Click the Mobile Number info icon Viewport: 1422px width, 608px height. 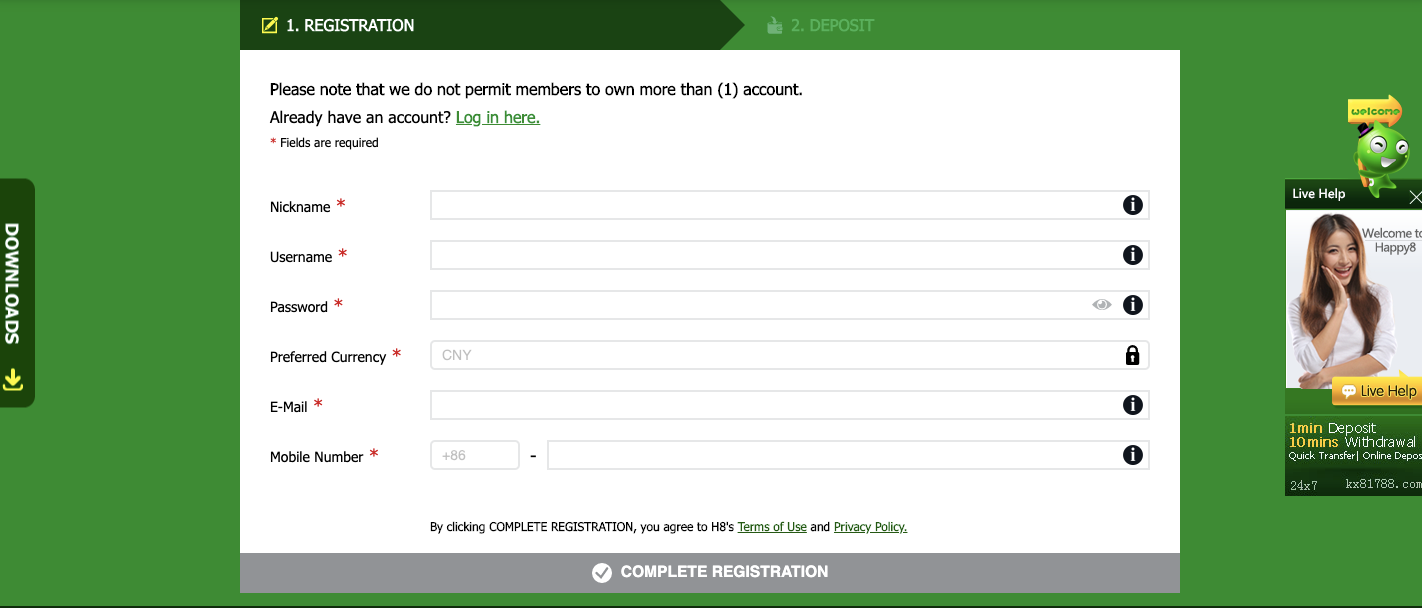click(x=1132, y=455)
